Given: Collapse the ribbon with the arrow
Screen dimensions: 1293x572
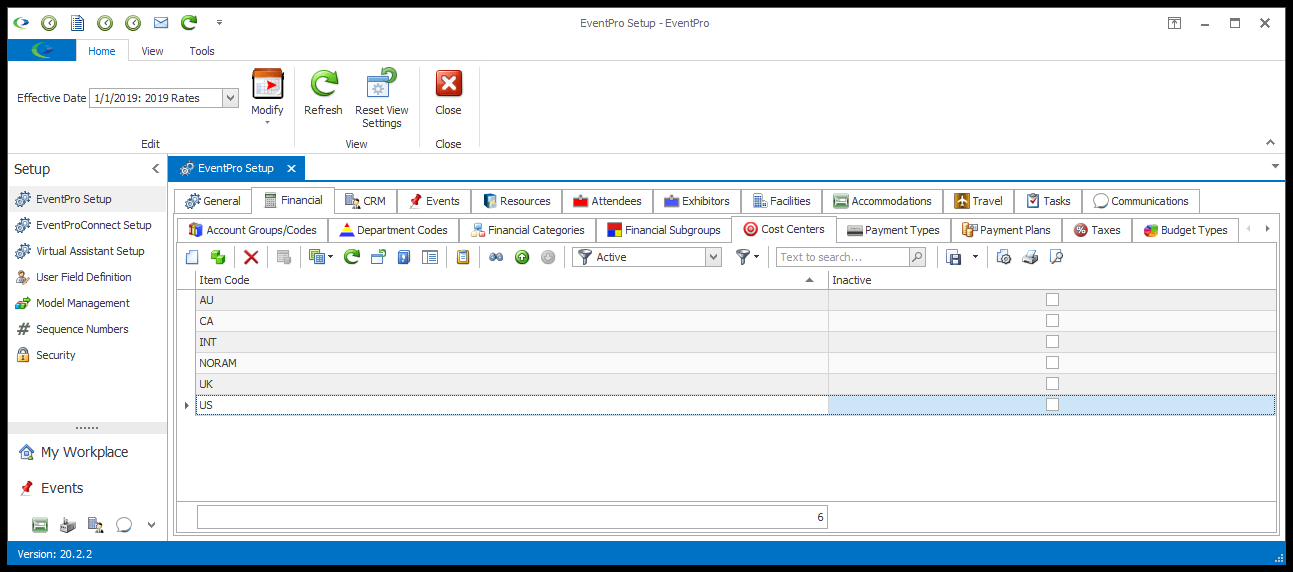Looking at the screenshot, I should click(x=1270, y=143).
